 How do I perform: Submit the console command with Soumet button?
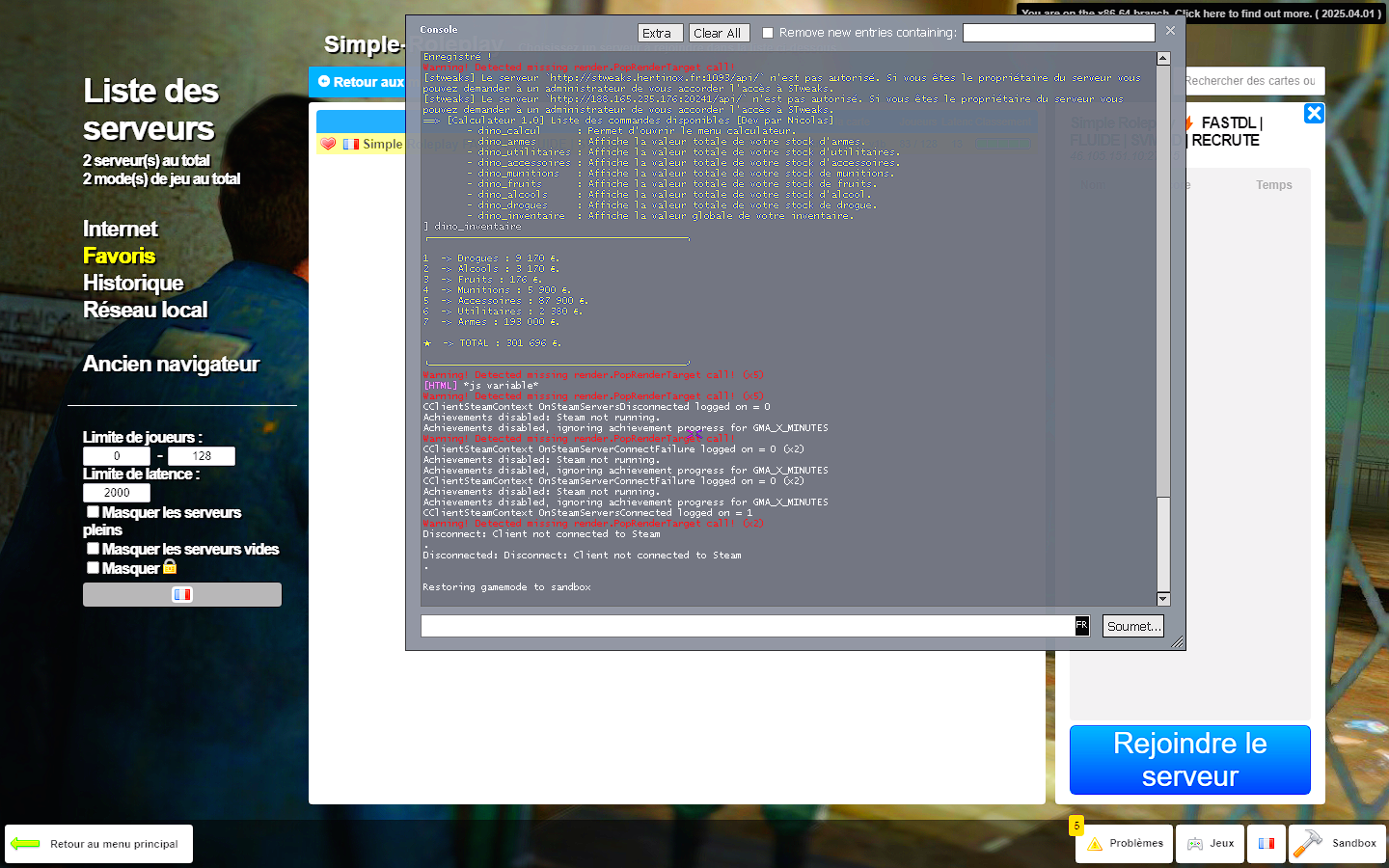1133,626
